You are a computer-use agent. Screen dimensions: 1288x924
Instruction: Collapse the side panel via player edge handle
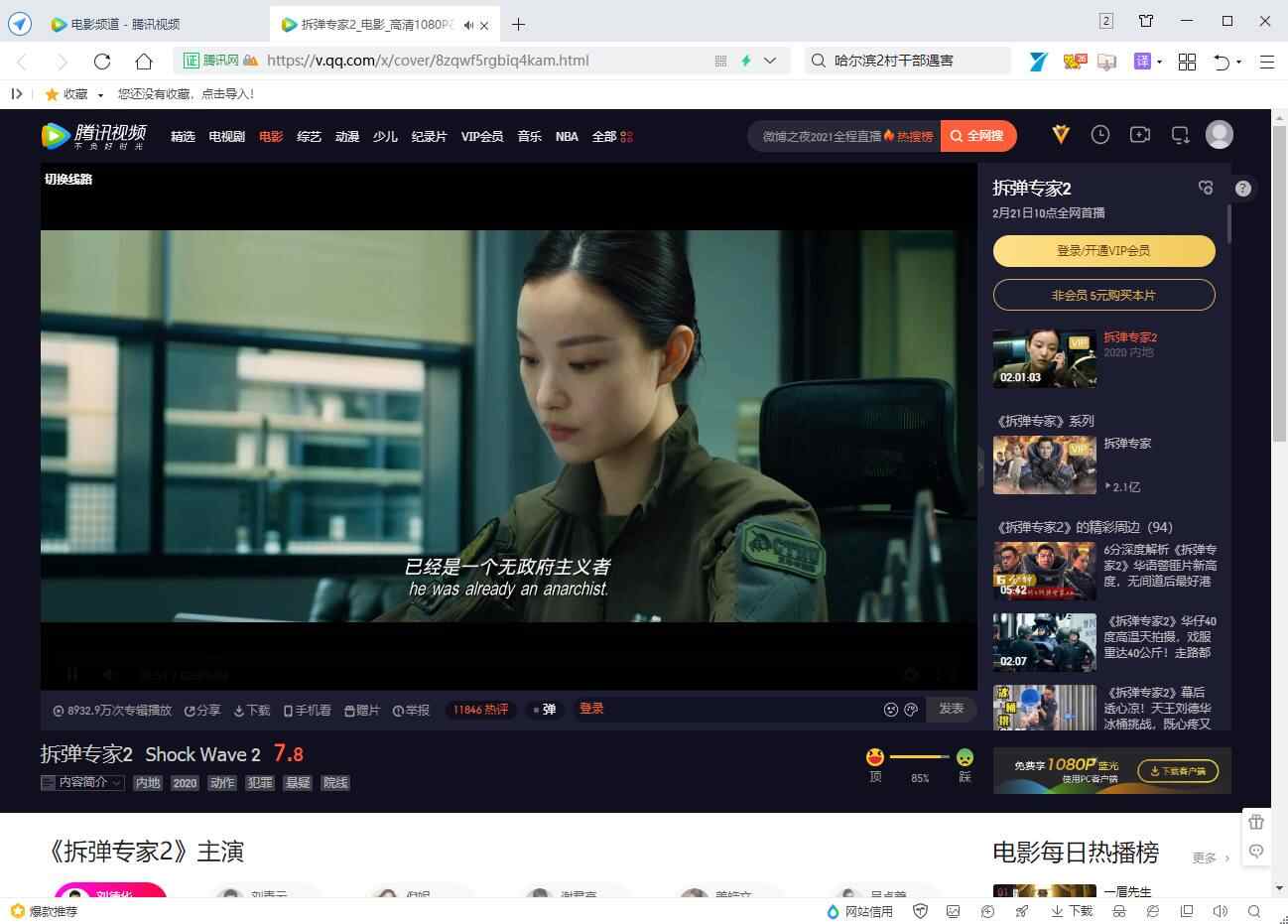[981, 466]
